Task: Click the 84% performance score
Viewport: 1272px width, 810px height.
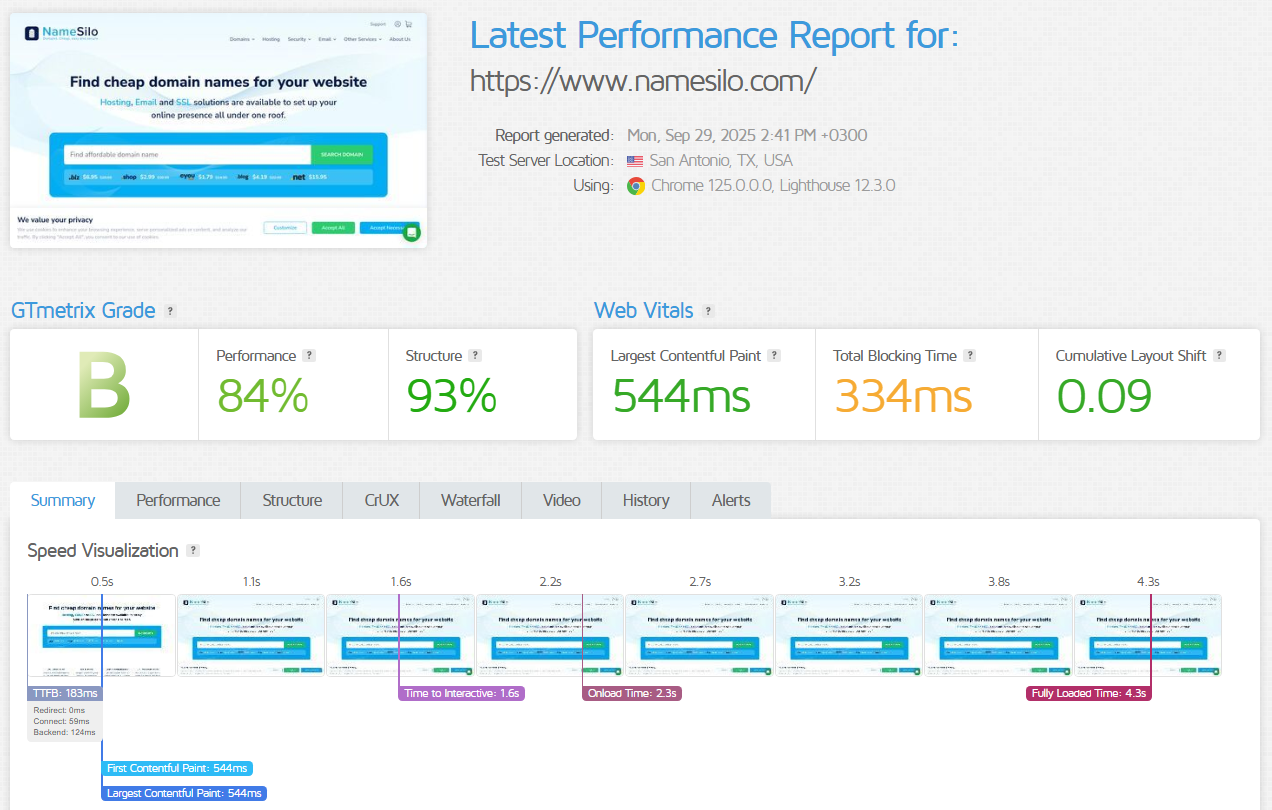Action: 263,396
